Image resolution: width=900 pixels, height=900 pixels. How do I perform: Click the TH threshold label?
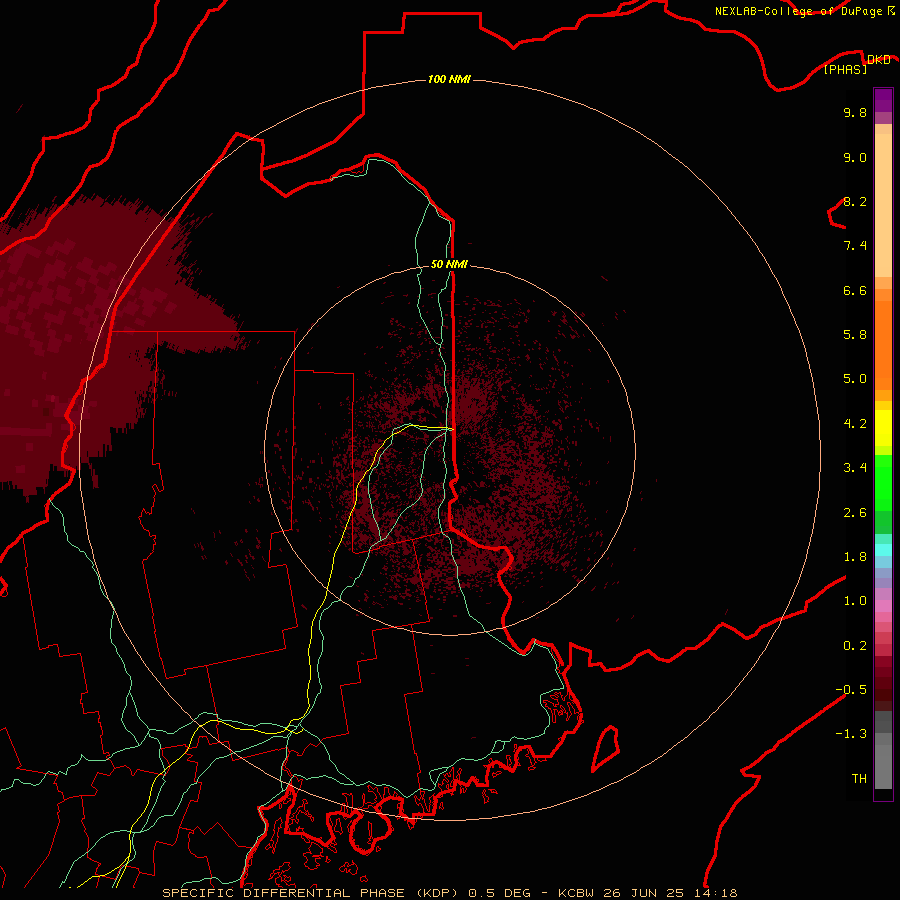click(859, 779)
